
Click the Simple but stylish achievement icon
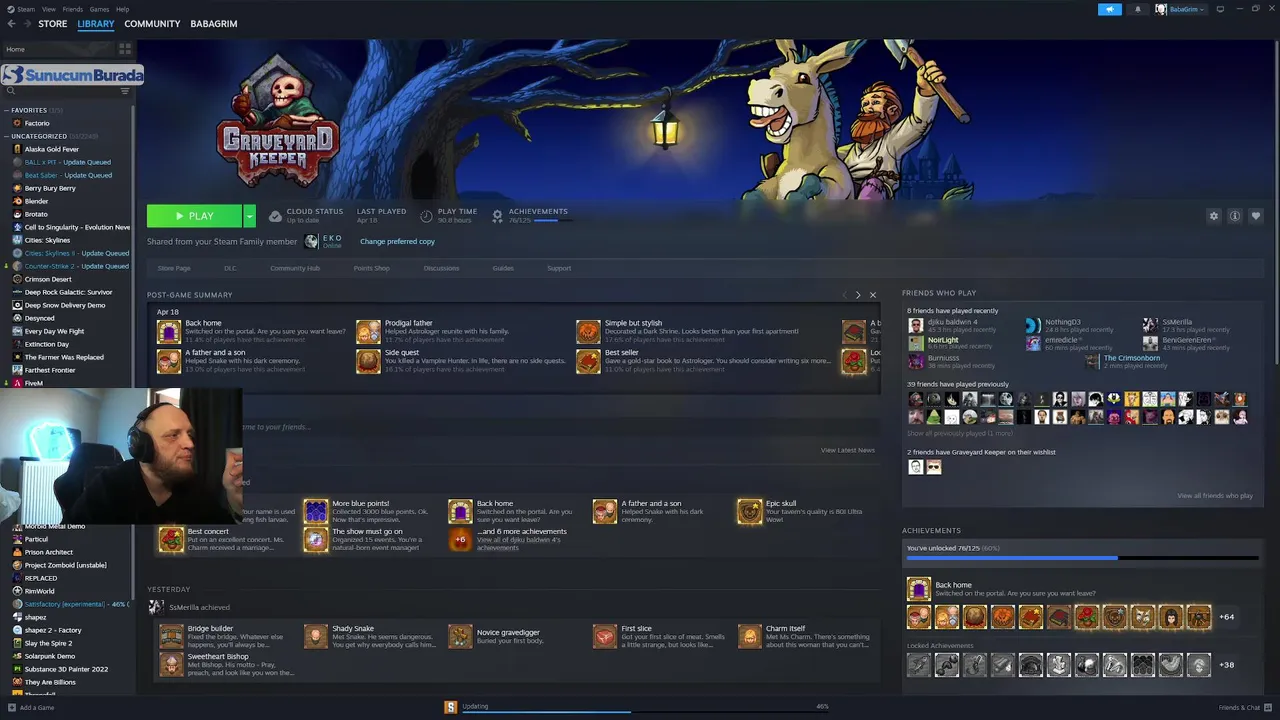point(588,332)
